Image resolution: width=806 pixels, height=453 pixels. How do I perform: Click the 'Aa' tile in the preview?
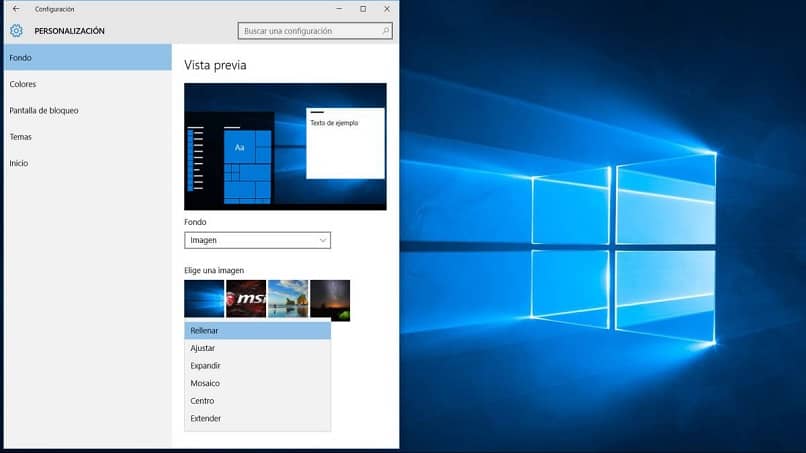pyautogui.click(x=240, y=147)
